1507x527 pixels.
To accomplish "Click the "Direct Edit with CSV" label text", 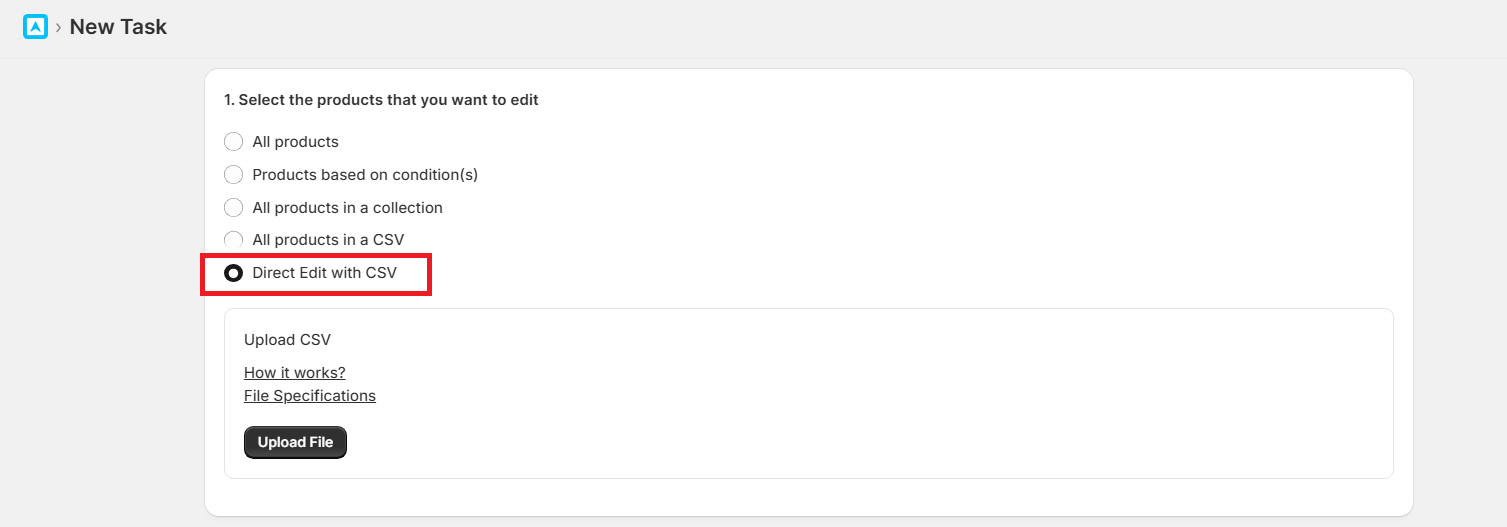I will tap(324, 273).
